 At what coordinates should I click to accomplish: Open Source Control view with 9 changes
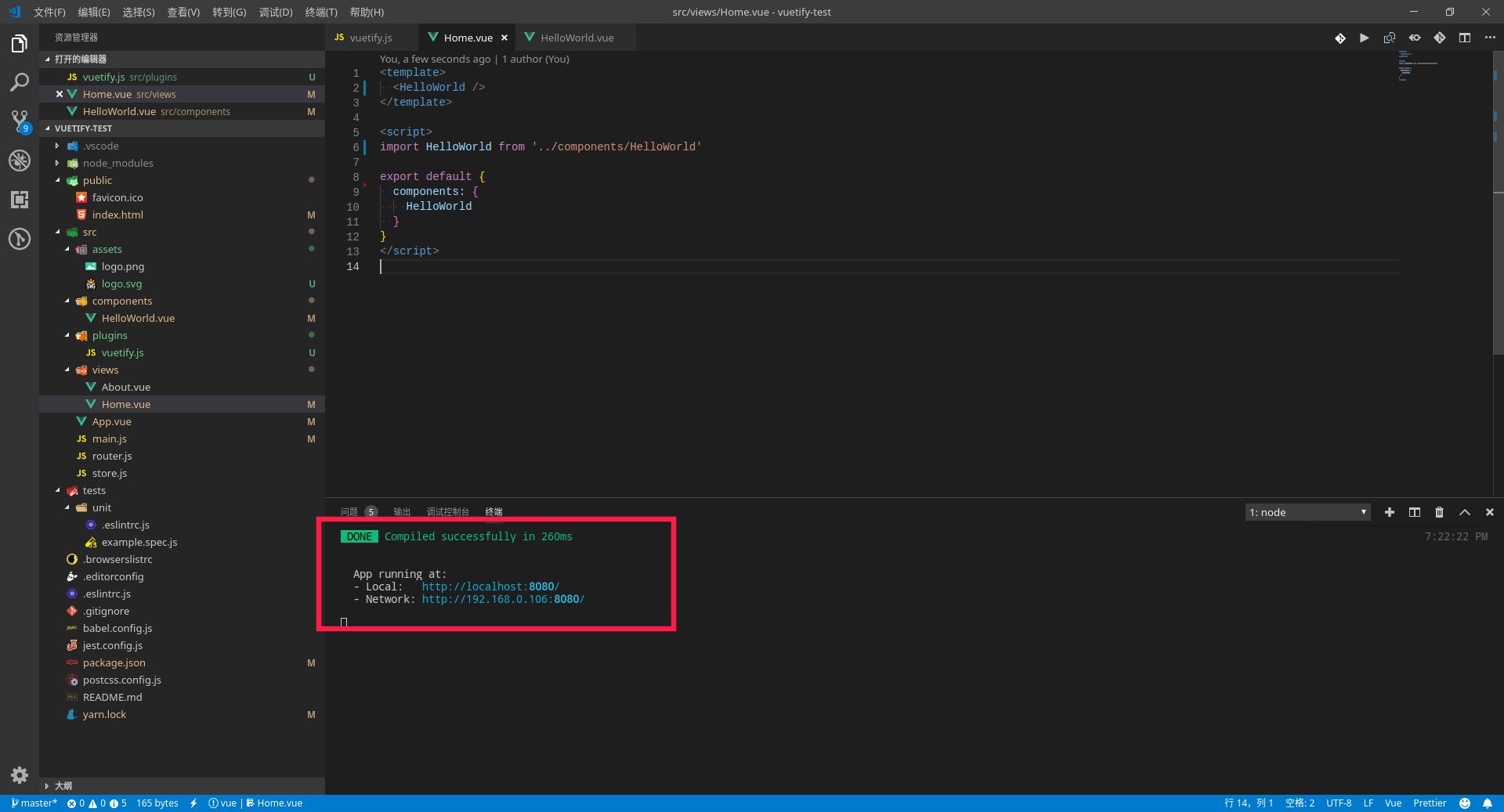pyautogui.click(x=20, y=121)
